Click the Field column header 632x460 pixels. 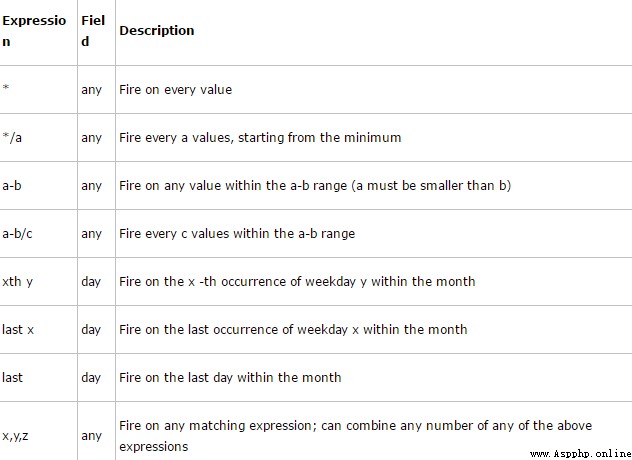point(93,31)
